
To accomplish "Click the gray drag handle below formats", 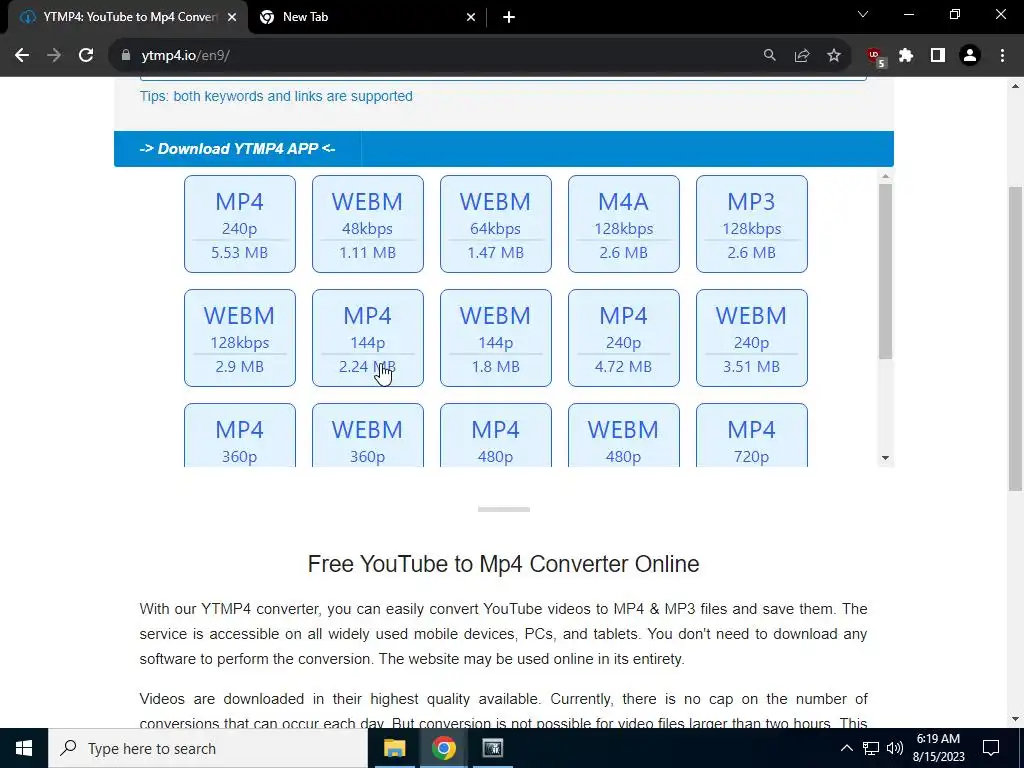I will pyautogui.click(x=504, y=509).
